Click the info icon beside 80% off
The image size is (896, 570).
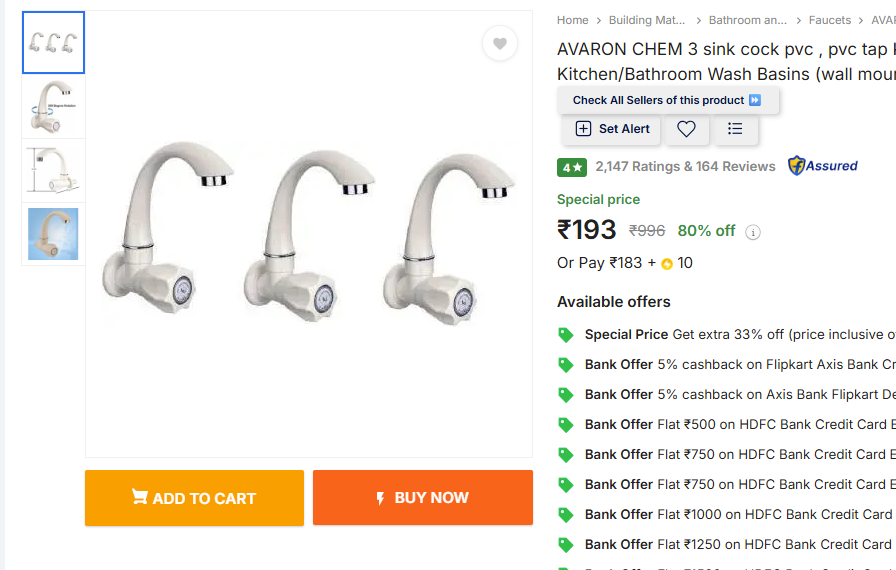tap(753, 232)
